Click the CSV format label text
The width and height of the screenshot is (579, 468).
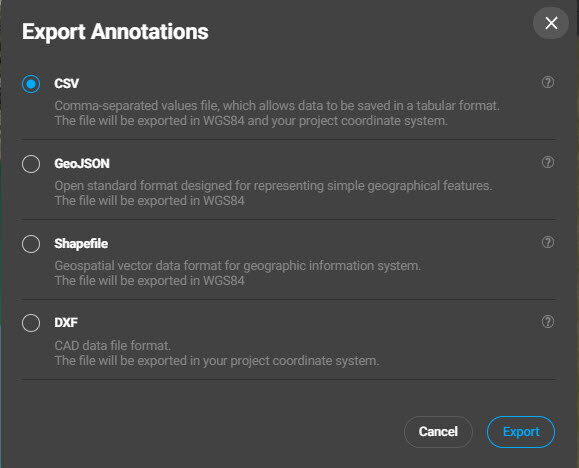click(66, 83)
